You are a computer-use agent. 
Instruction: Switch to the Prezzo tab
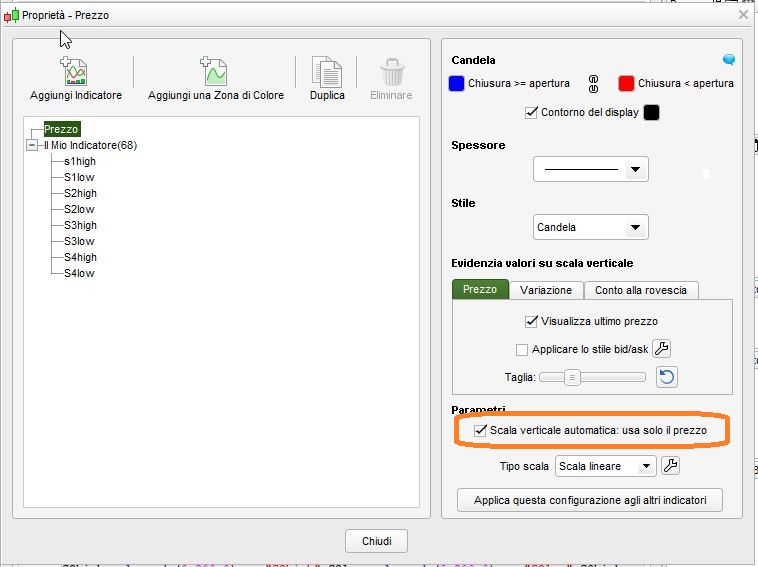click(x=480, y=290)
